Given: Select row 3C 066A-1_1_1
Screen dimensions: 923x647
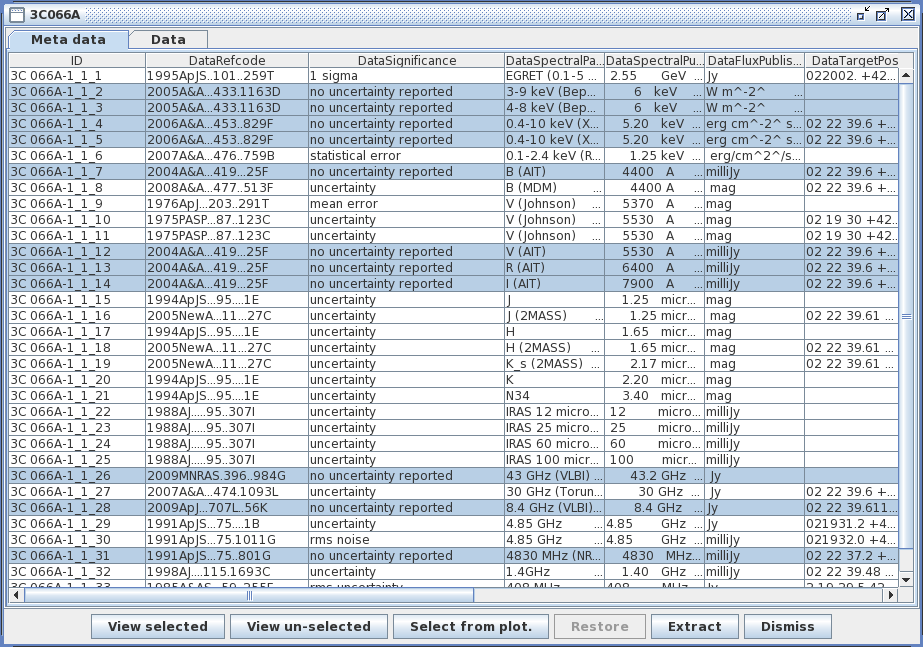Looking at the screenshot, I should pyautogui.click(x=454, y=76).
